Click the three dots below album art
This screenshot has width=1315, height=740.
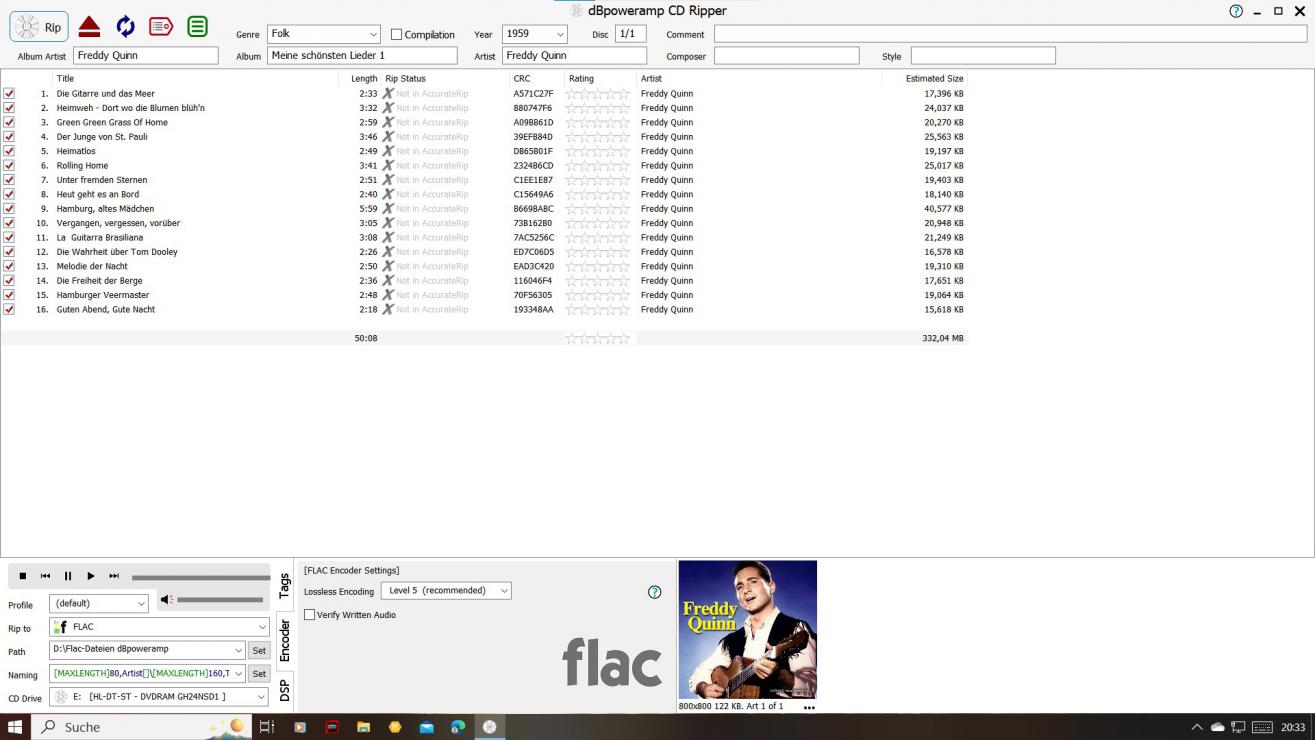click(x=809, y=707)
